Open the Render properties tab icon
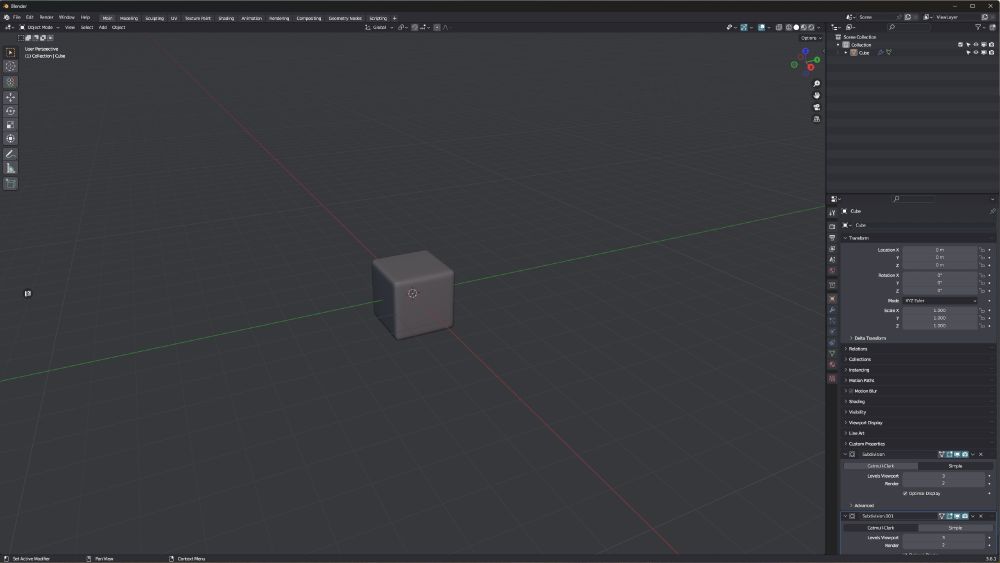This screenshot has width=1000, height=563. (x=832, y=226)
